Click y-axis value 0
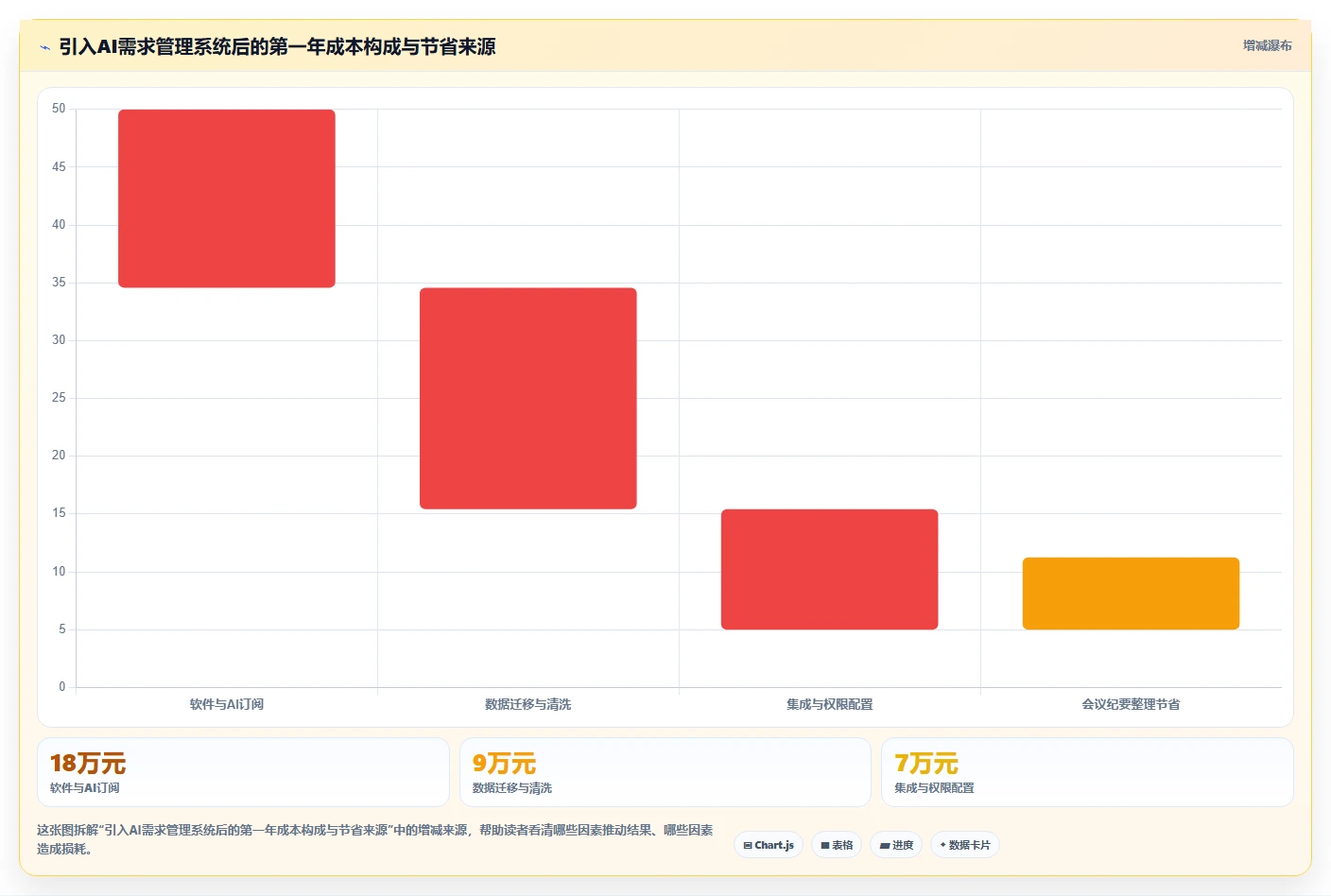The image size is (1331, 896). point(62,687)
